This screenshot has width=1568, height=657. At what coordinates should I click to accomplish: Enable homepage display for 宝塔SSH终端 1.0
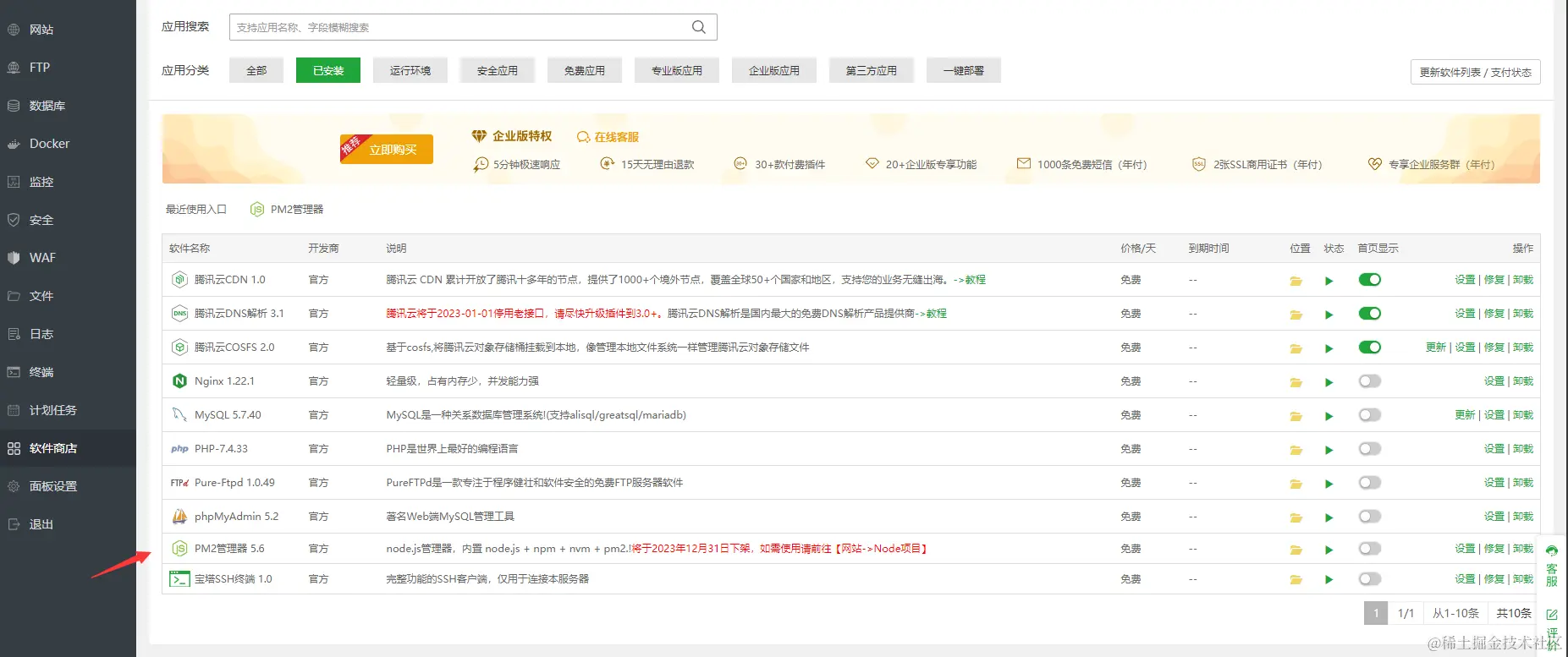tap(1369, 579)
